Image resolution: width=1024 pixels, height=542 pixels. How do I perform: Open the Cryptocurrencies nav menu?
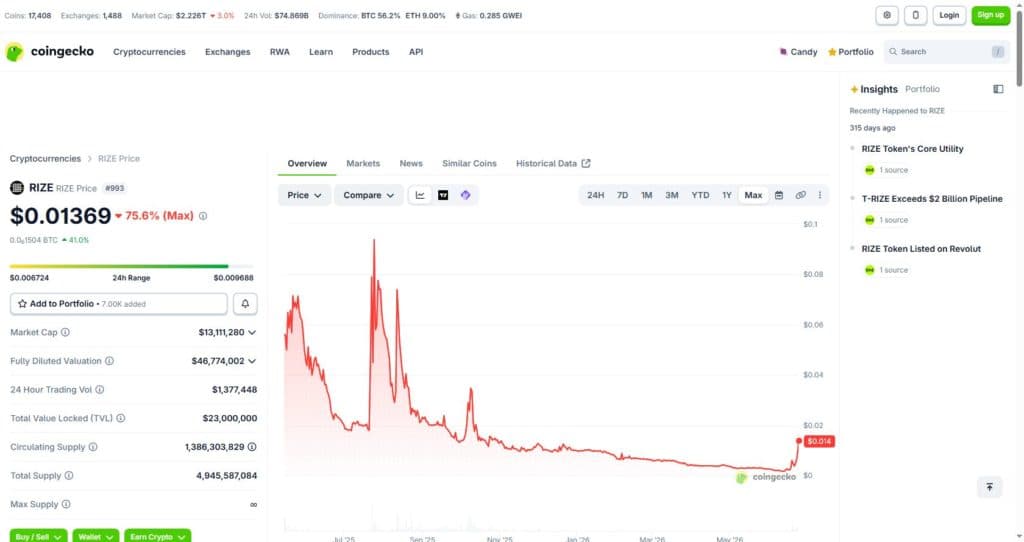149,52
